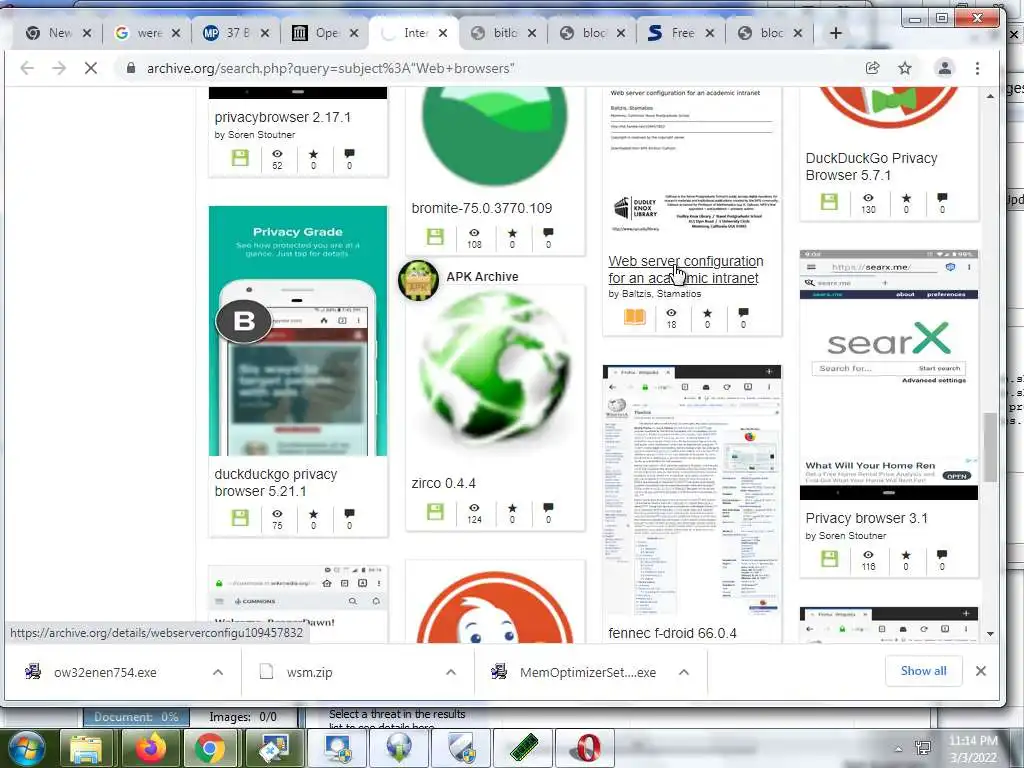The image size is (1024, 768).
Task: Open Chrome from the taskbar
Action: point(210,748)
